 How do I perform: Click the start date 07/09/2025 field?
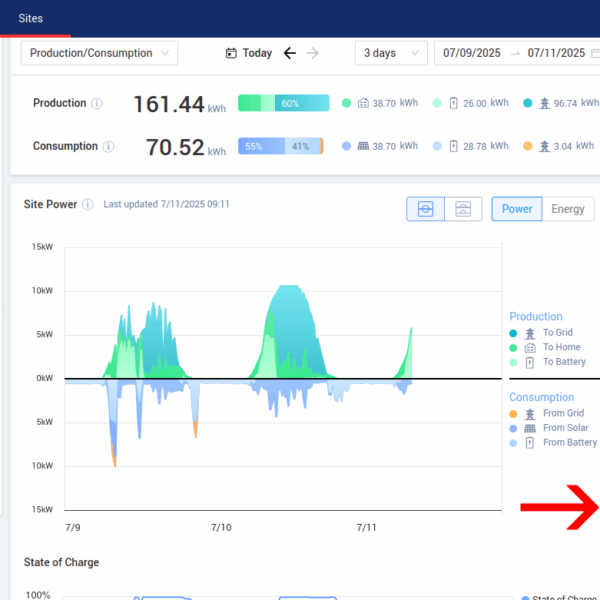[472, 53]
